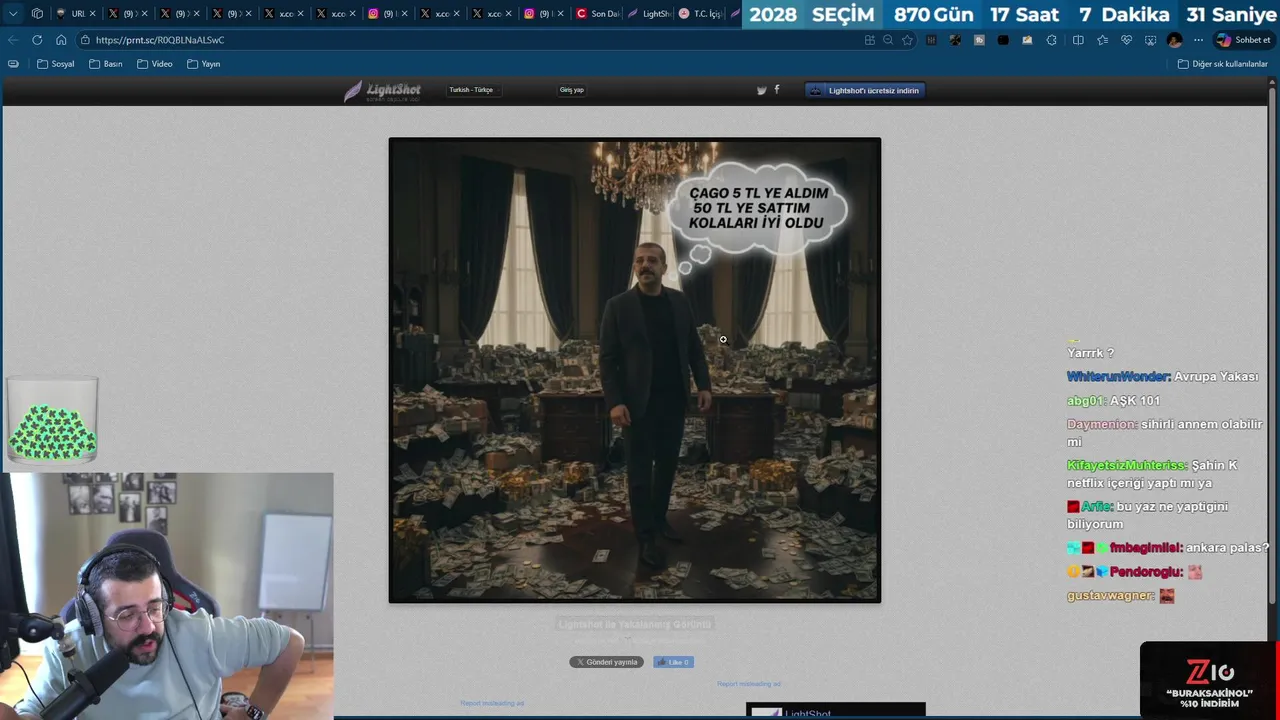1280x720 pixels.
Task: Close the URL tab
Action: coord(92,14)
